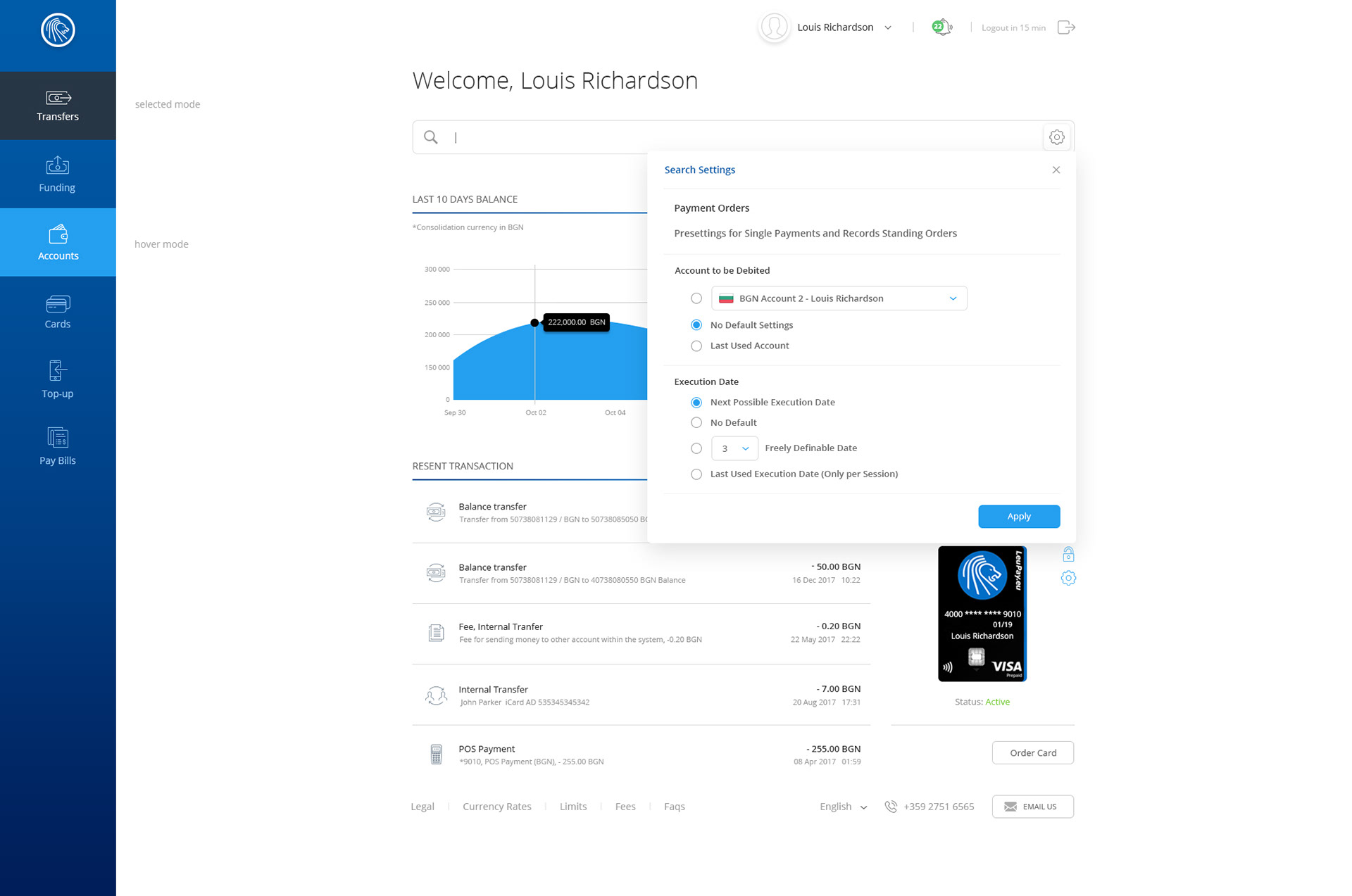Click the Order Card button
Image resolution: width=1352 pixels, height=896 pixels.
[x=1032, y=752]
